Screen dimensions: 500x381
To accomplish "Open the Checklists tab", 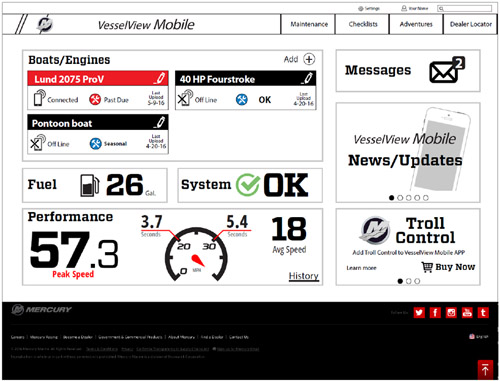I will [x=362, y=24].
